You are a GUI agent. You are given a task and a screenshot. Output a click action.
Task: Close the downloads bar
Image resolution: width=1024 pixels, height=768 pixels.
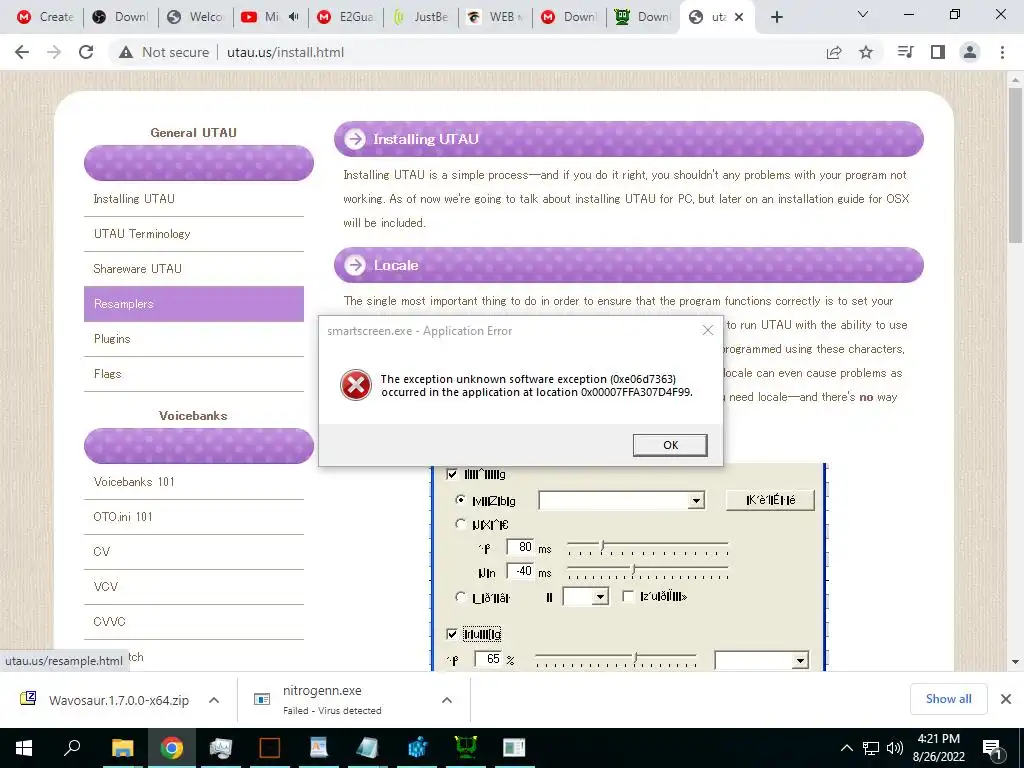coord(1006,699)
